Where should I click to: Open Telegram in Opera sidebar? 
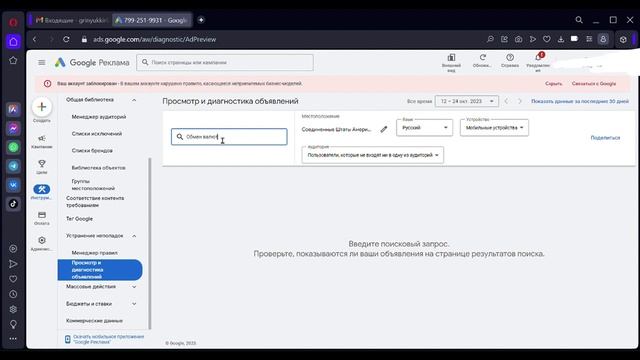tap(13, 166)
